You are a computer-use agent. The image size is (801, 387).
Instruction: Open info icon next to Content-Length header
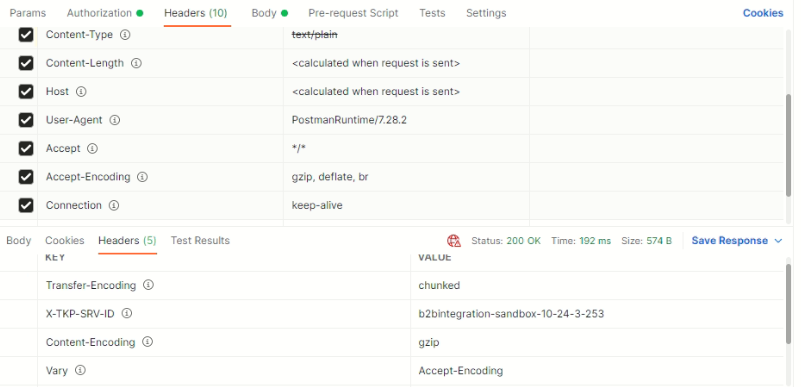[136, 63]
